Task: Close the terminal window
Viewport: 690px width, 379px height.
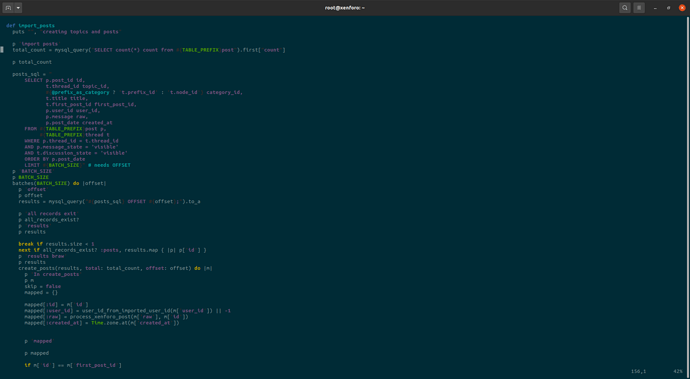Action: (x=682, y=7)
